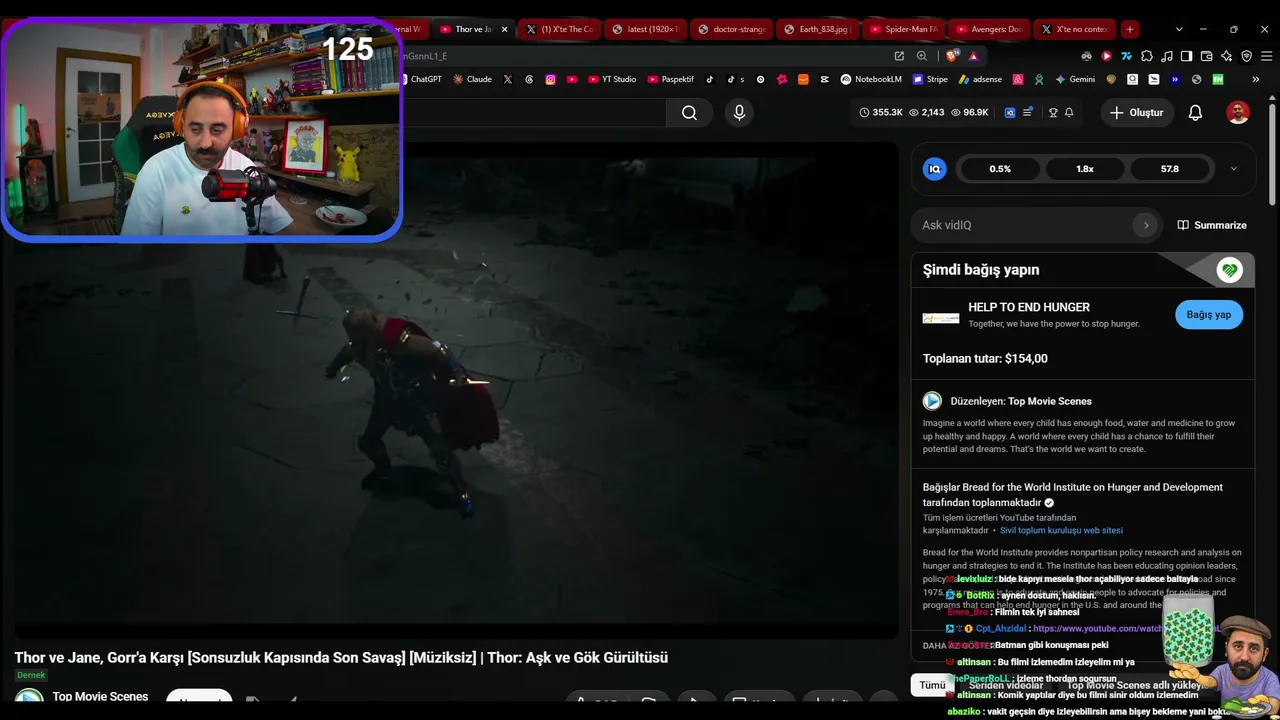Switch to the Spider-Man YouTube tab
Viewport: 1280px width, 720px height.
904,29
